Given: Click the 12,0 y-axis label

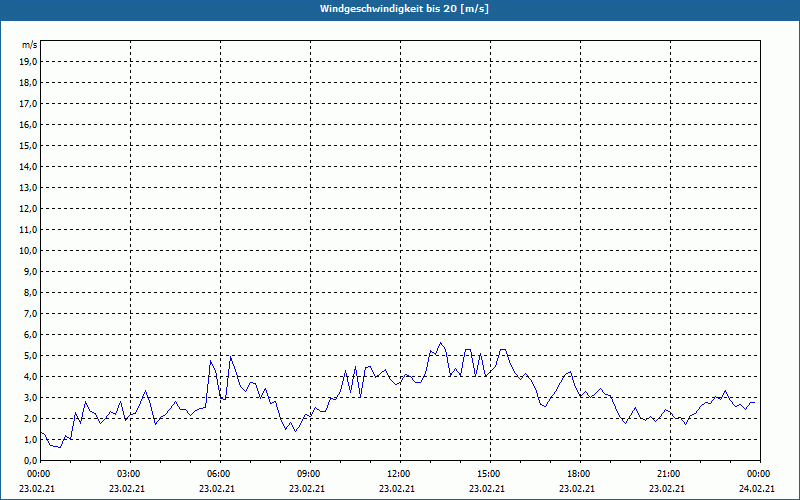Looking at the screenshot, I should (x=29, y=209).
